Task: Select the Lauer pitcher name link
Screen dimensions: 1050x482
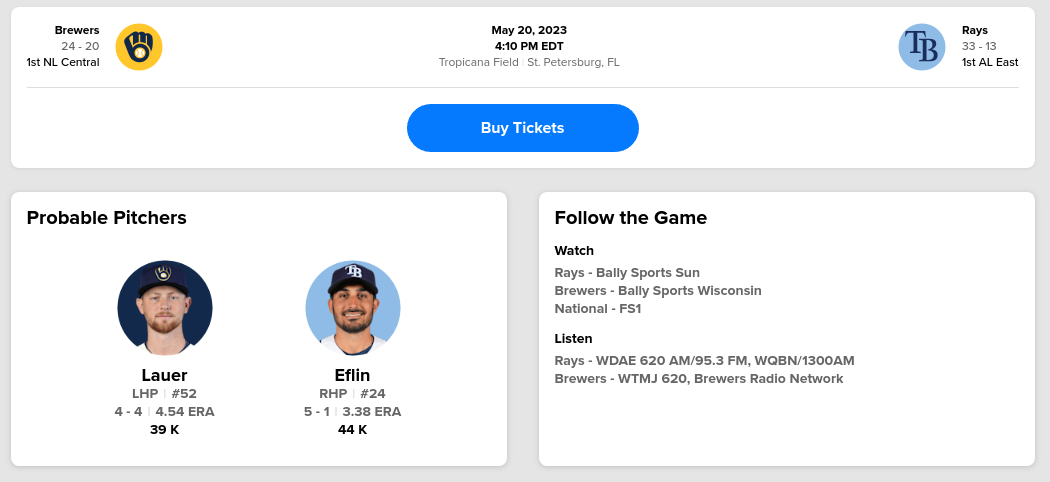Action: [165, 375]
